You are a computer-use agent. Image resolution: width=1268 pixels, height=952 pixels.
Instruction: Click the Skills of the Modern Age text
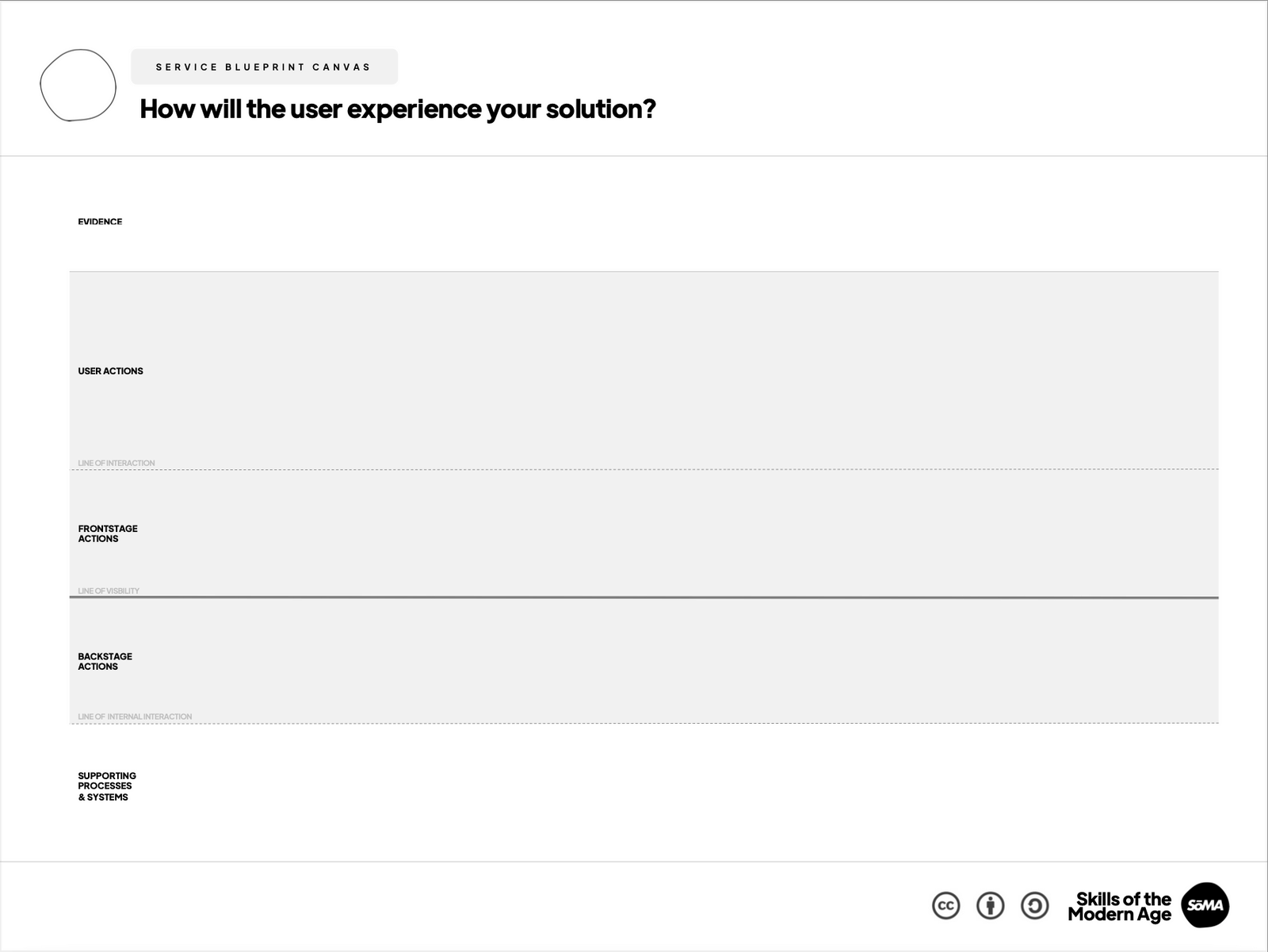pyautogui.click(x=1119, y=907)
